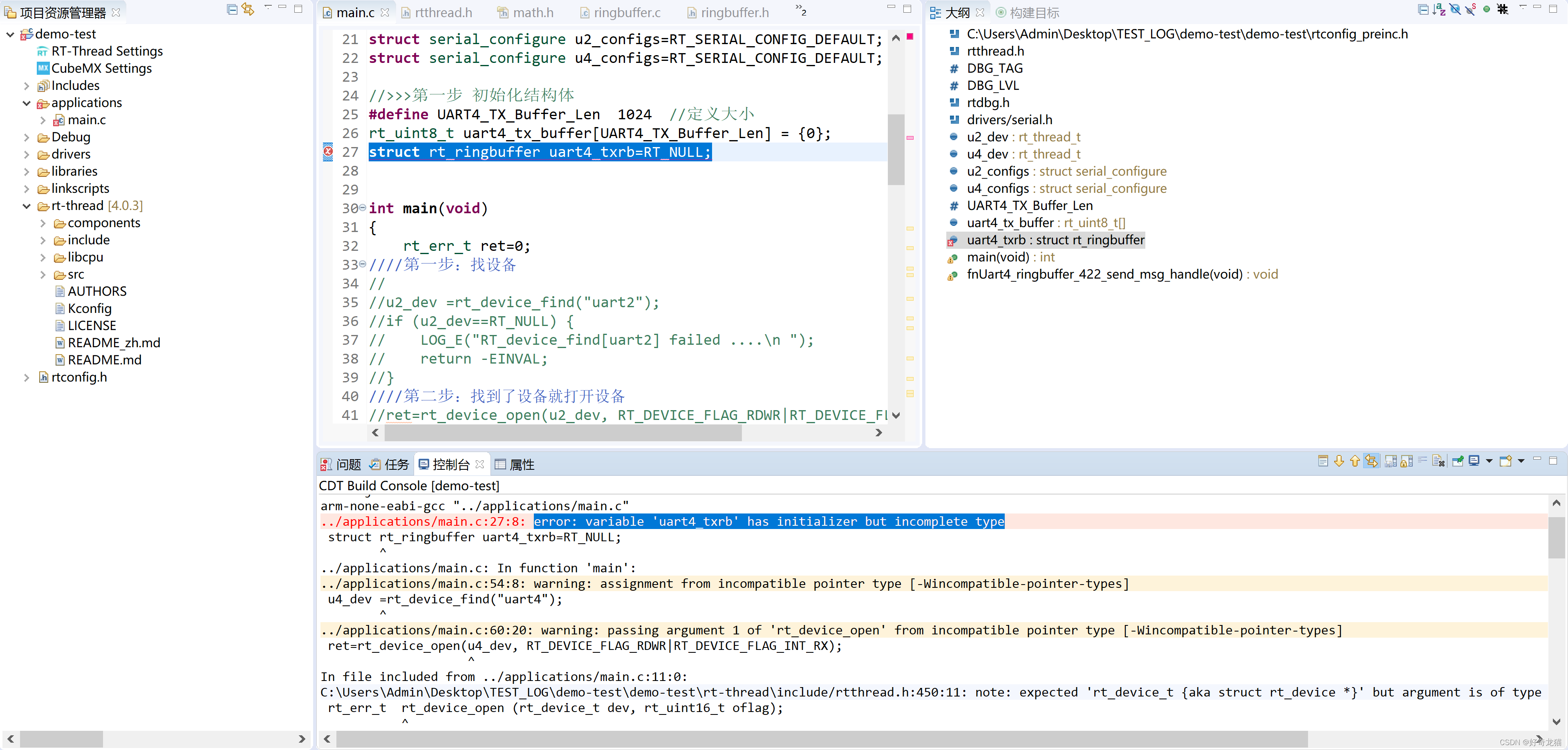Collapse the applications folder
Screen dimensions: 1568x750
click(26, 103)
